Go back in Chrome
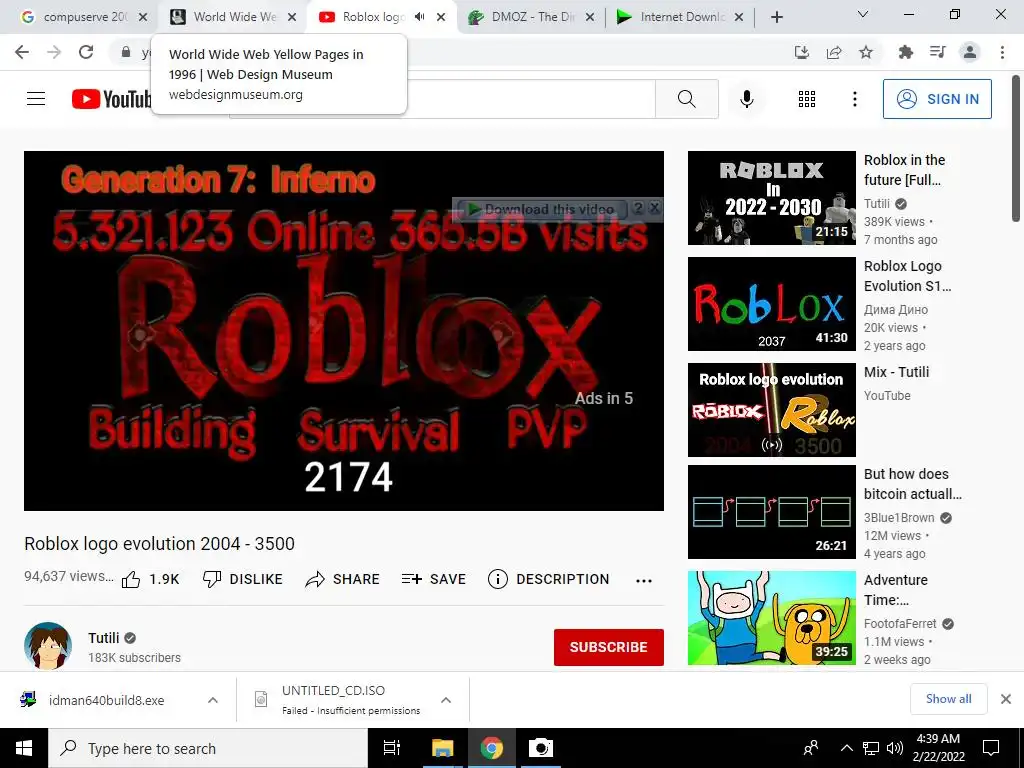 pos(22,52)
